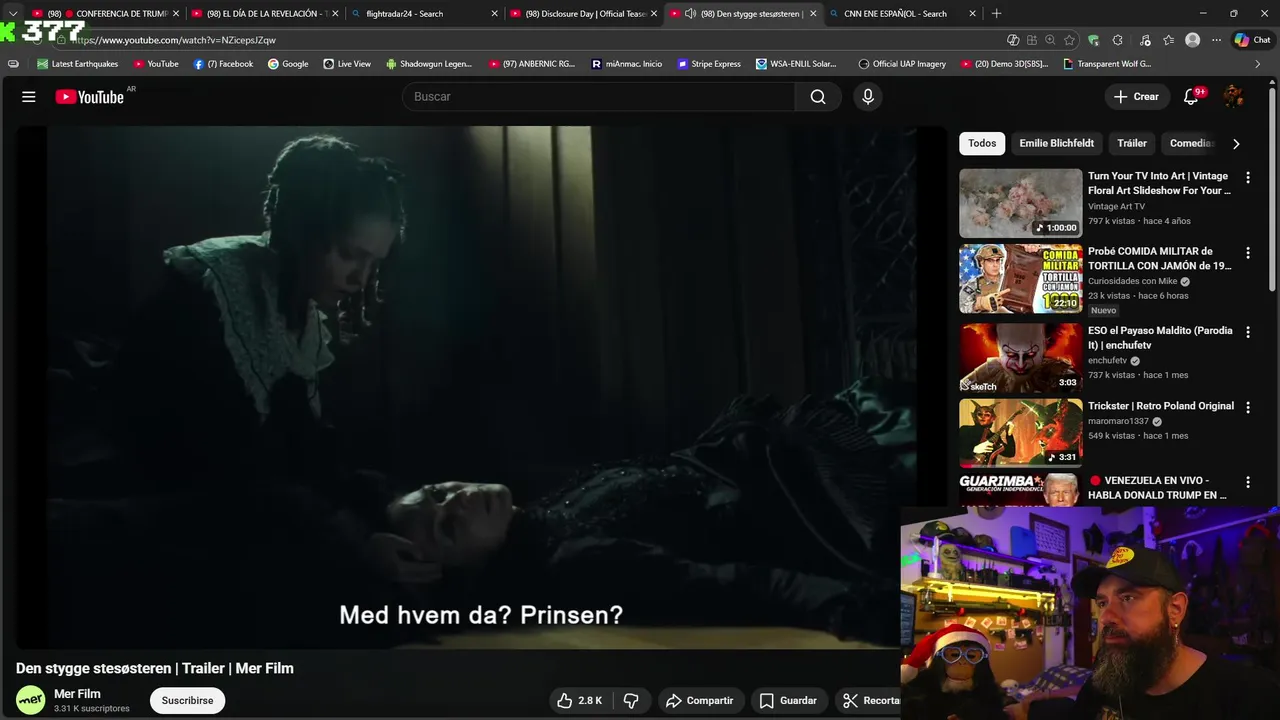This screenshot has width=1280, height=720.
Task: Switch to CONFERENCIA DE TRUMP tab
Action: point(105,14)
